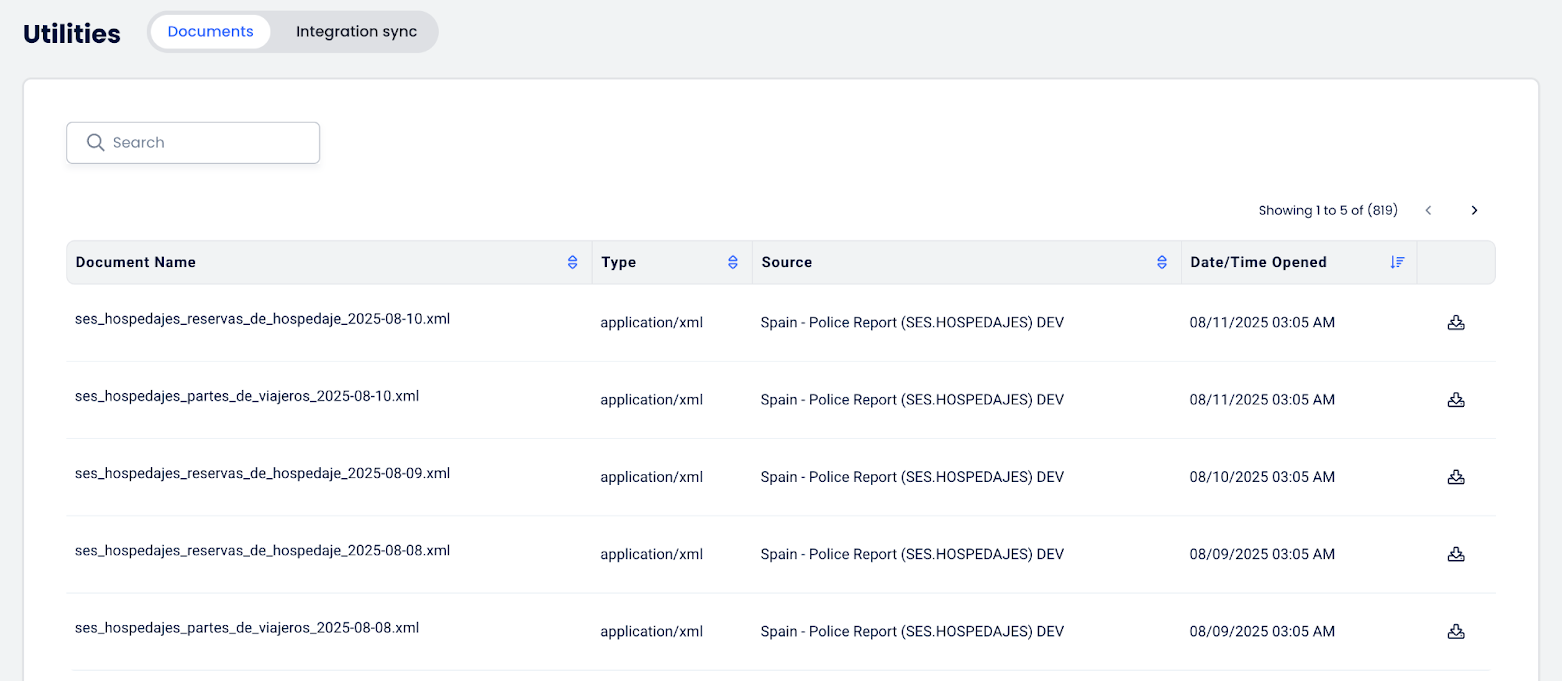Click the magnifier icon in search box

click(96, 143)
